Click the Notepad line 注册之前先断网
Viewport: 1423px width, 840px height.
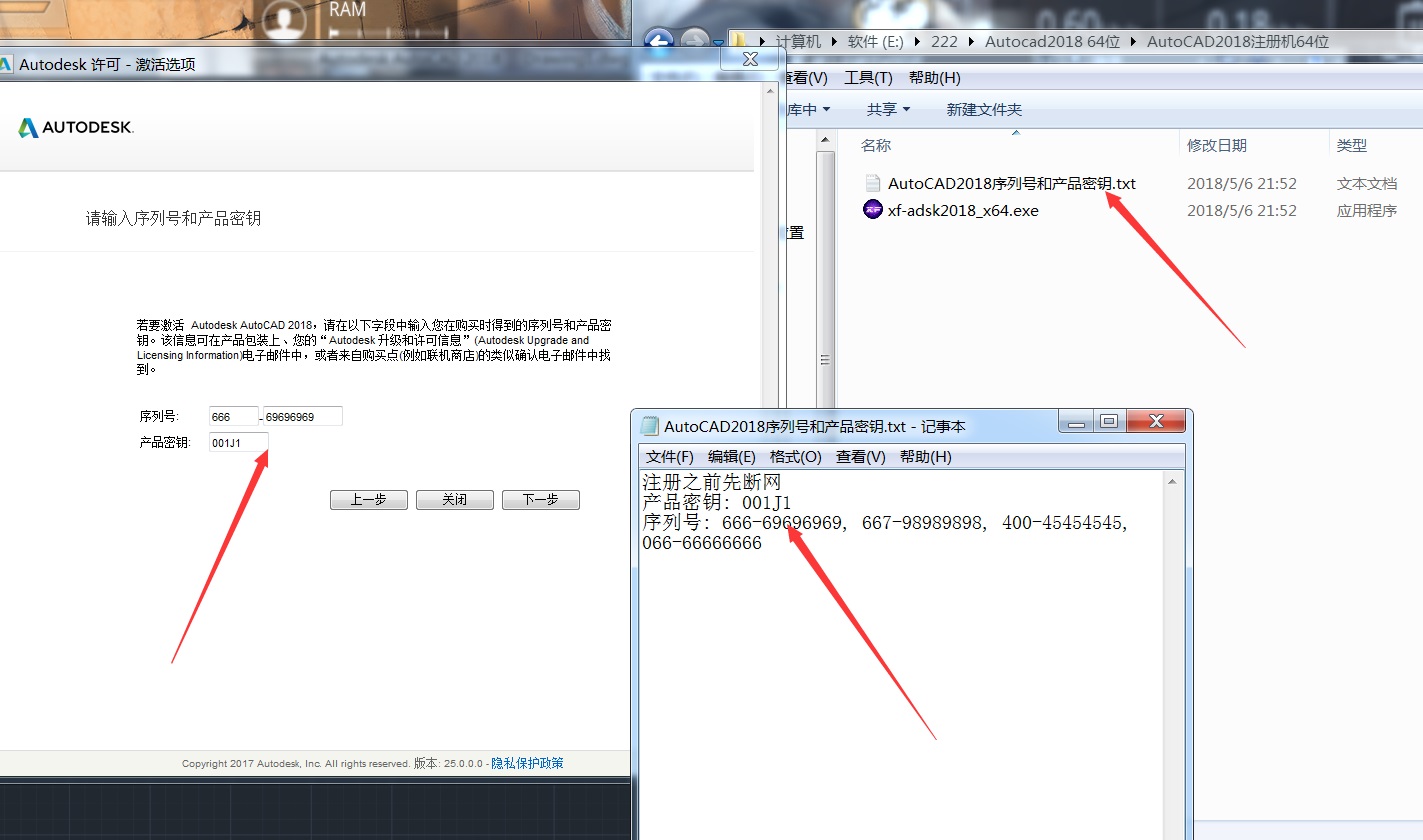pyautogui.click(x=711, y=482)
